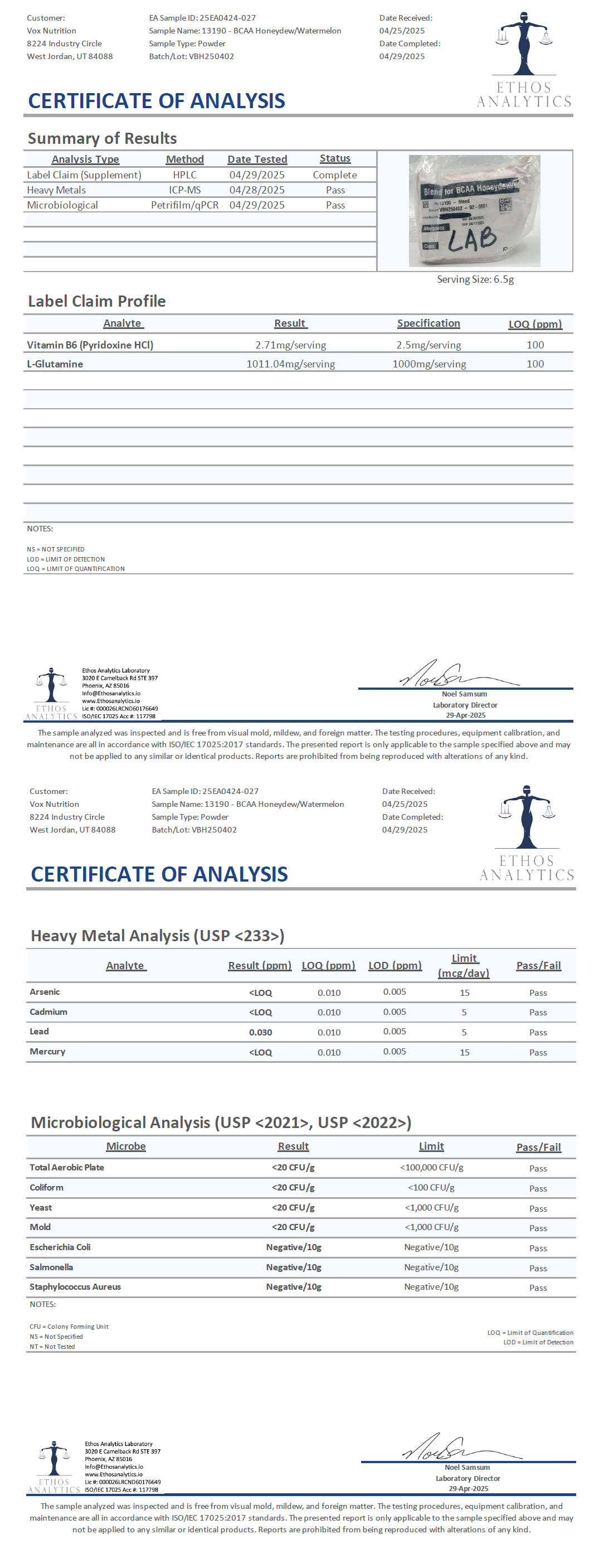This screenshot has height=1568, width=604.
Task: Click the 'HPLC' method cell
Action: (185, 175)
